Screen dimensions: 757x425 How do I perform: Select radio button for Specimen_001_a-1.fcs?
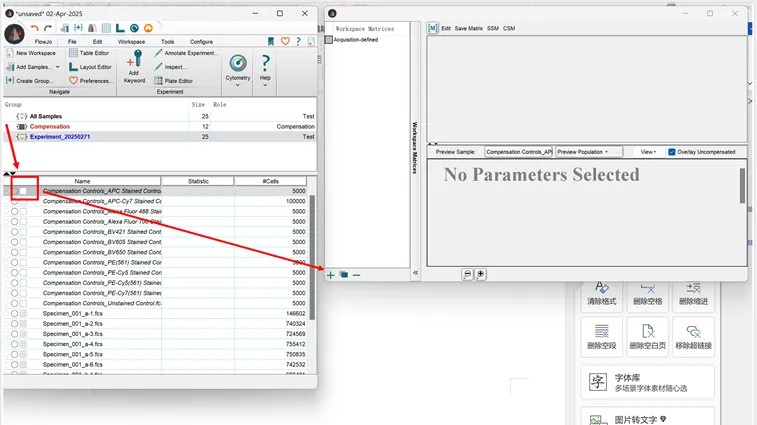(15, 314)
